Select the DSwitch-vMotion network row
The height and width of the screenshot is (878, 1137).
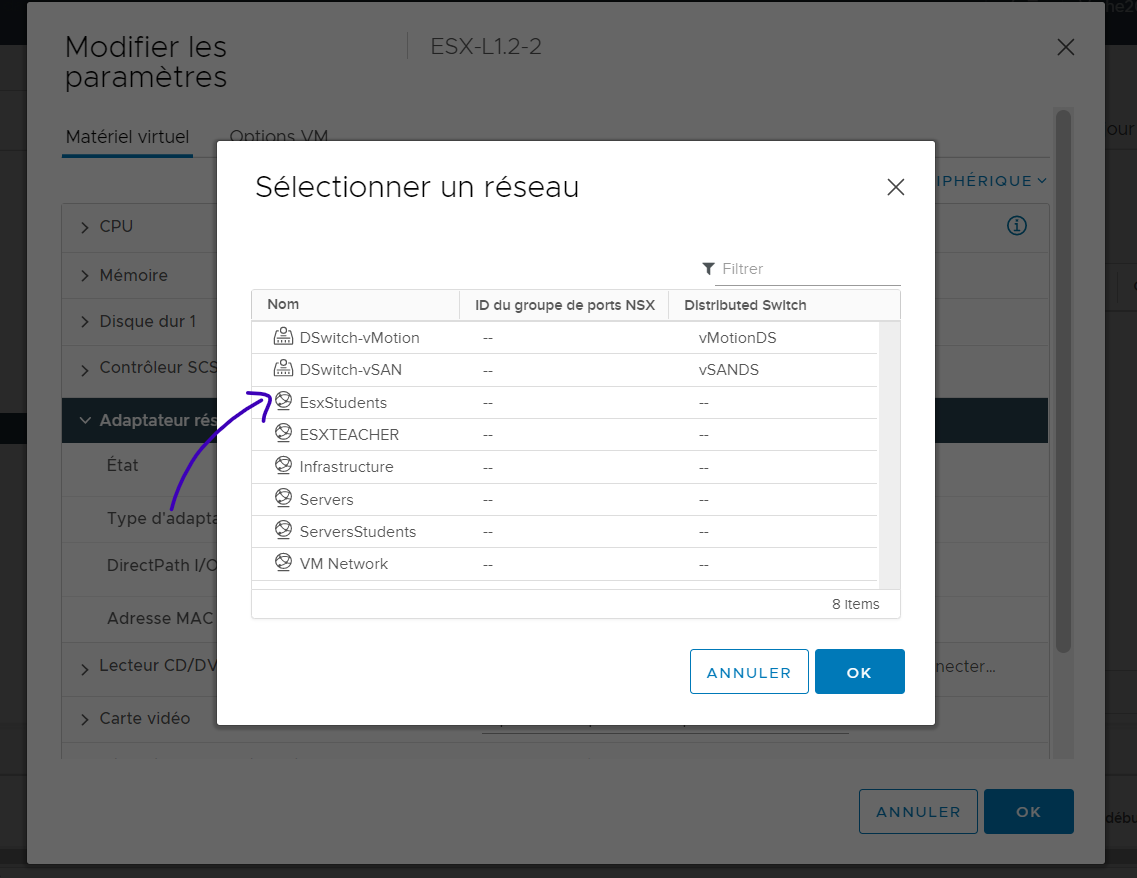565,338
